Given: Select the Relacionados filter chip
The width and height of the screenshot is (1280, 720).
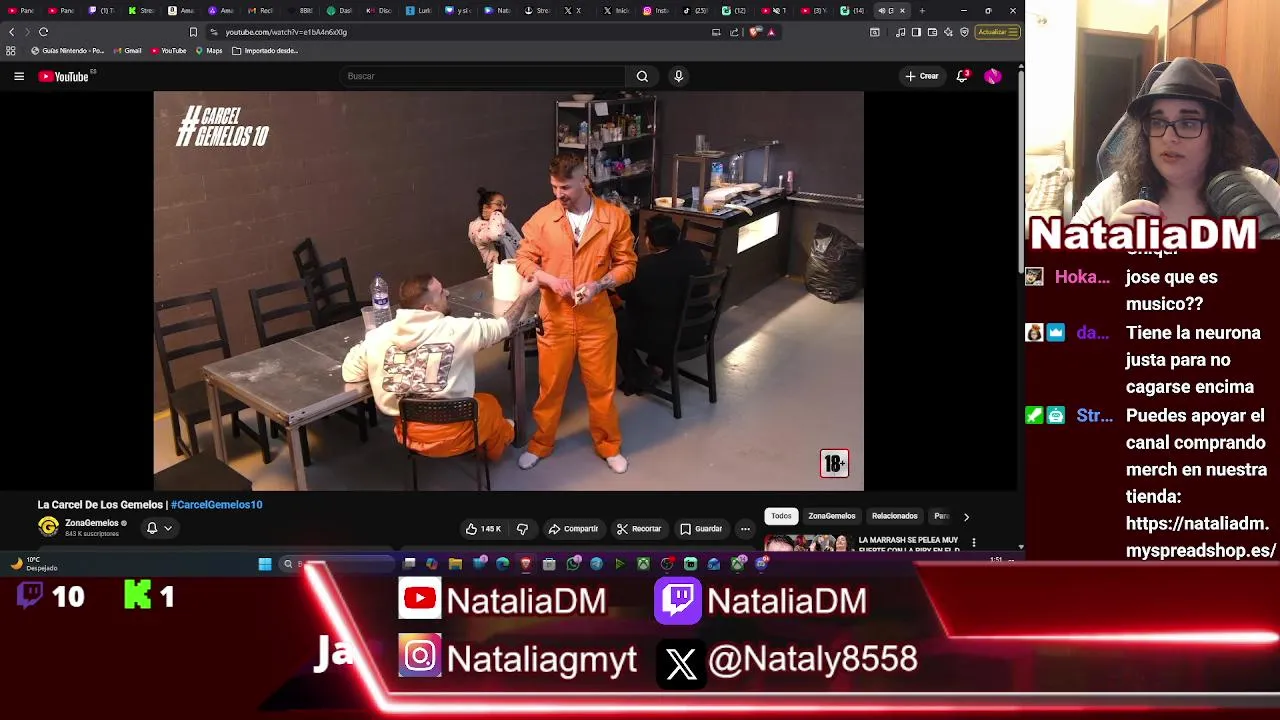Looking at the screenshot, I should tap(895, 516).
